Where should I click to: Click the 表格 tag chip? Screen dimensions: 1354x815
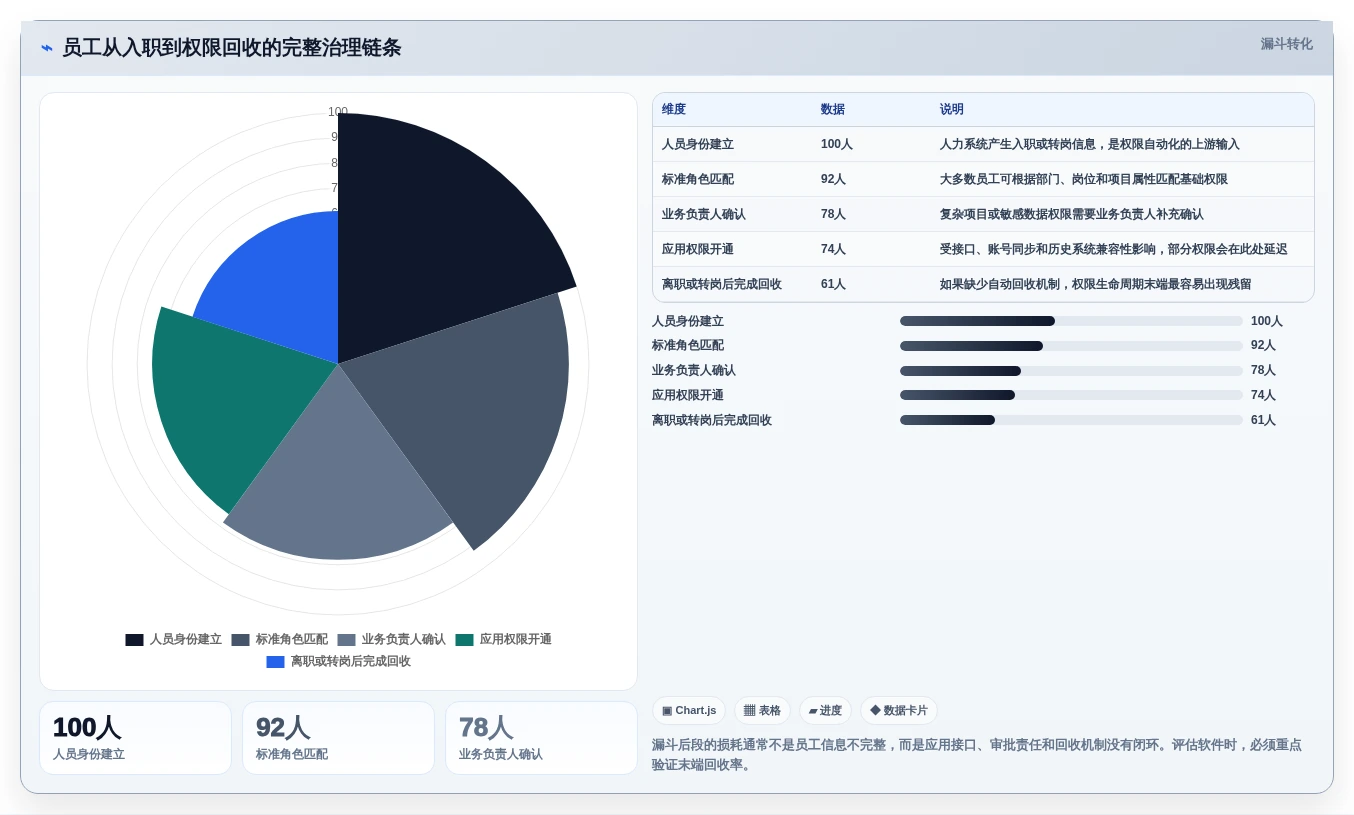click(x=762, y=710)
